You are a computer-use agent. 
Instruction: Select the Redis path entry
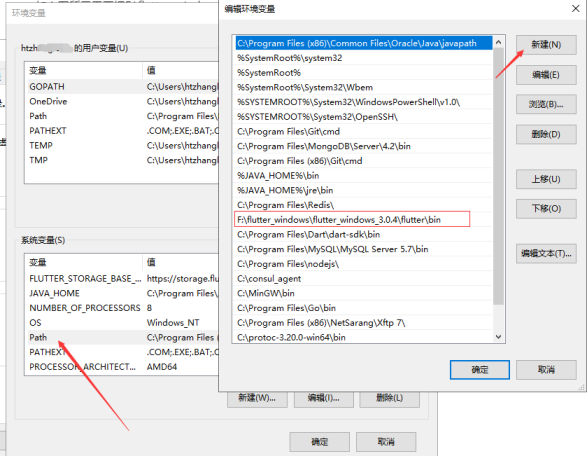[364, 205]
